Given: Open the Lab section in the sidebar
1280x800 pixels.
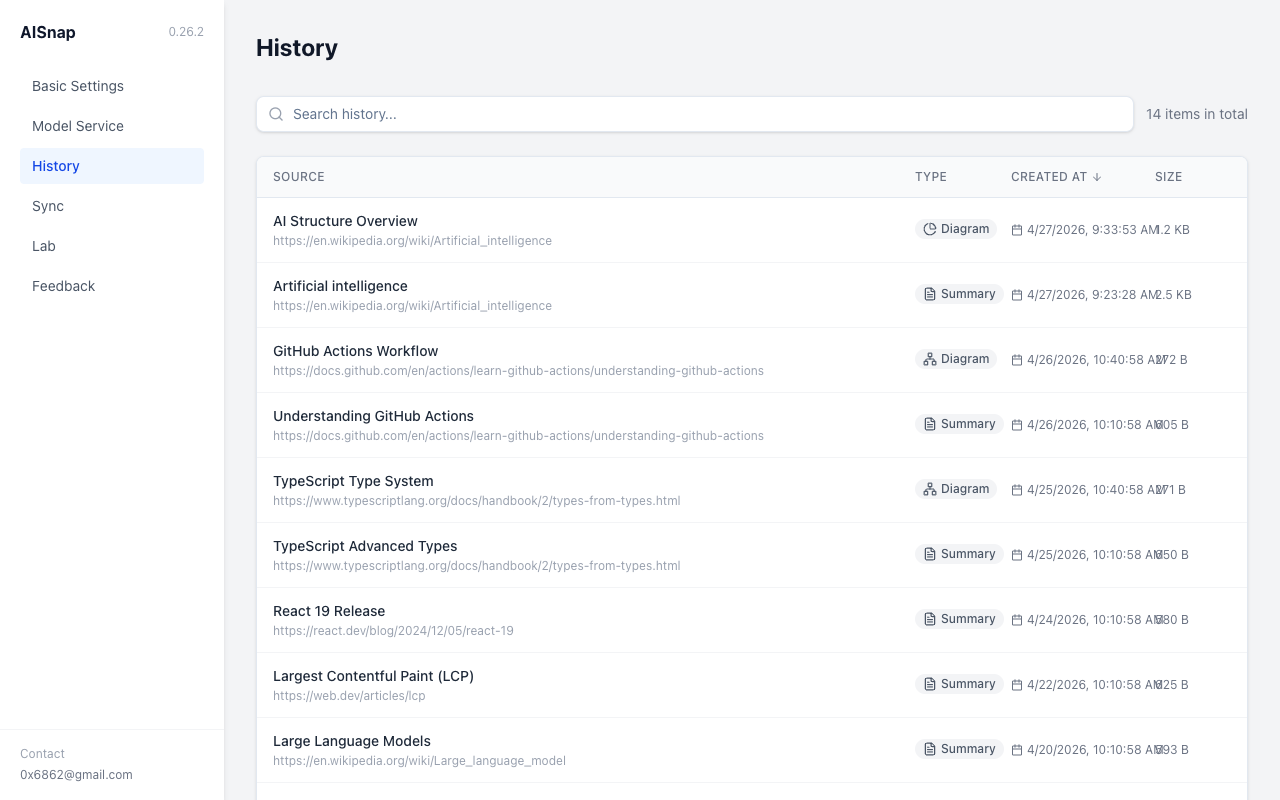Looking at the screenshot, I should coord(44,246).
